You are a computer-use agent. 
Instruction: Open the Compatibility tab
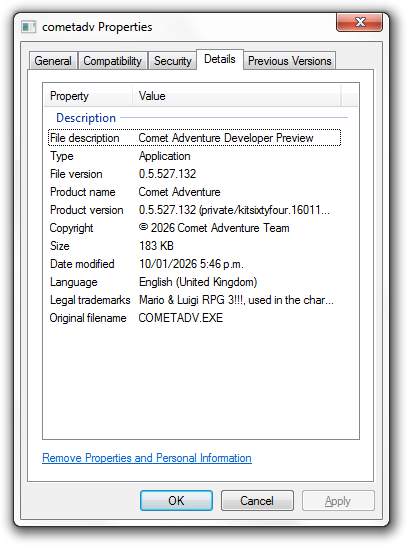pos(112,61)
